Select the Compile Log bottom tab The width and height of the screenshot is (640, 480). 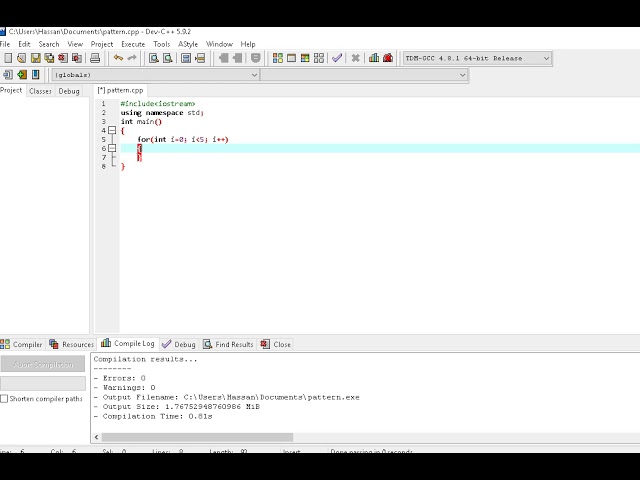click(x=128, y=344)
